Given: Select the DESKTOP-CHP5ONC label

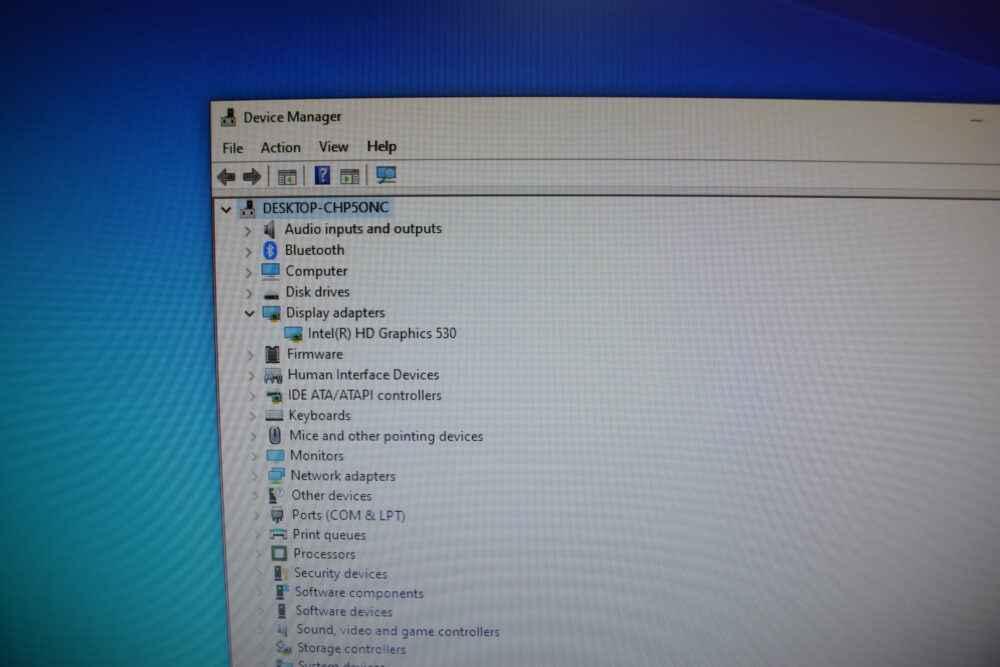Looking at the screenshot, I should coord(325,208).
